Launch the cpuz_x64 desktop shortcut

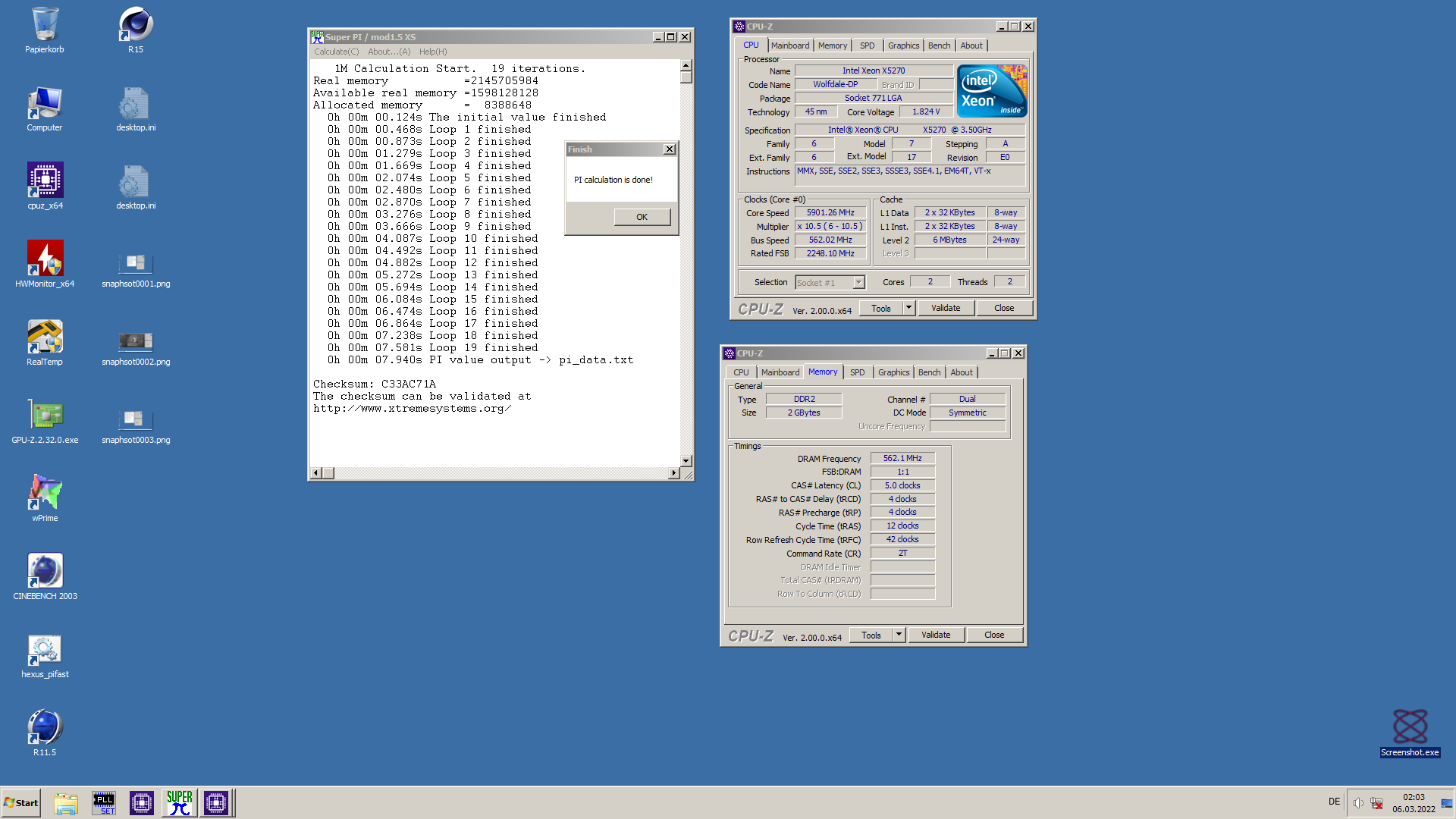[45, 187]
